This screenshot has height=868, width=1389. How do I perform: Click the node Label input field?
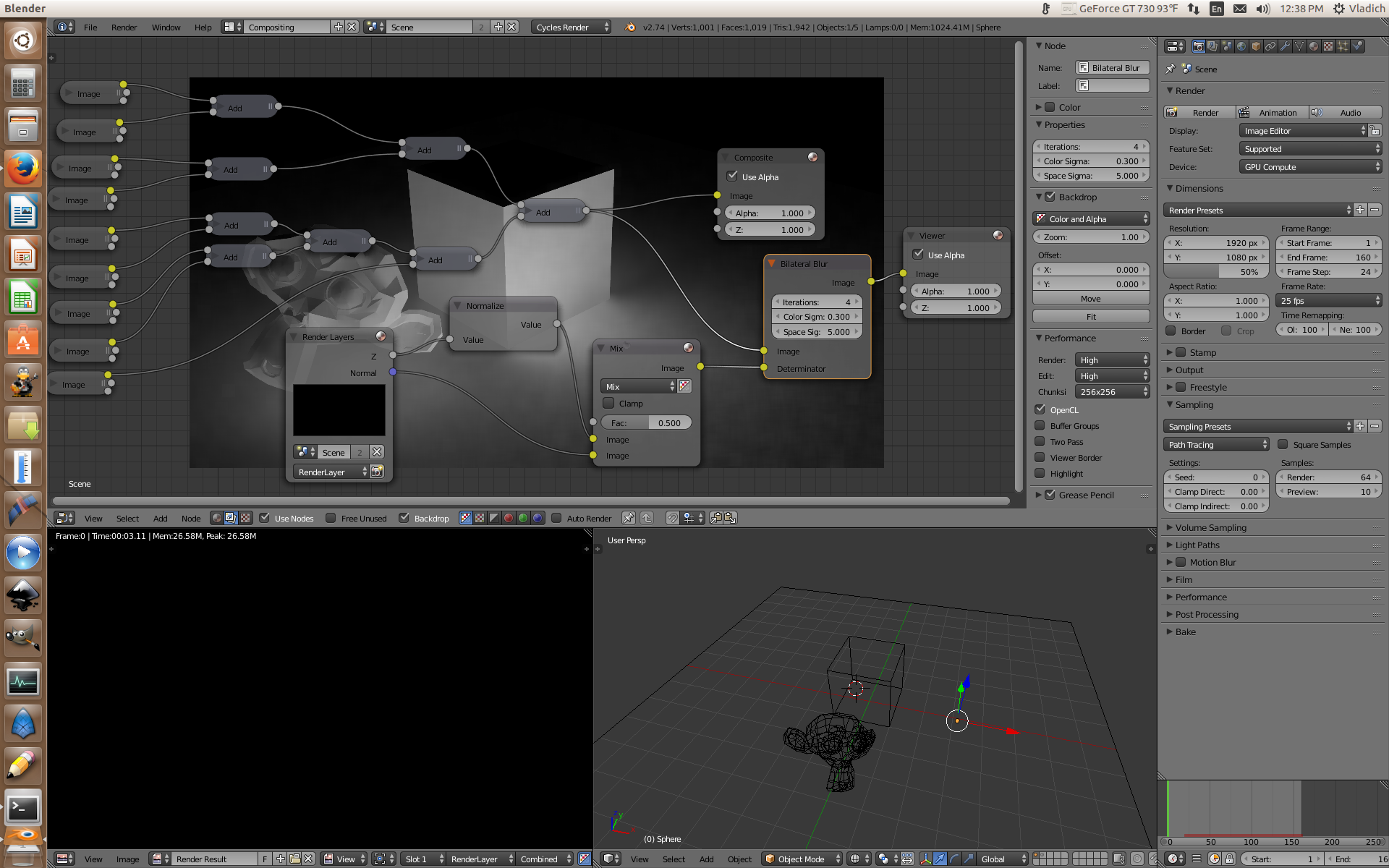coord(1113,85)
